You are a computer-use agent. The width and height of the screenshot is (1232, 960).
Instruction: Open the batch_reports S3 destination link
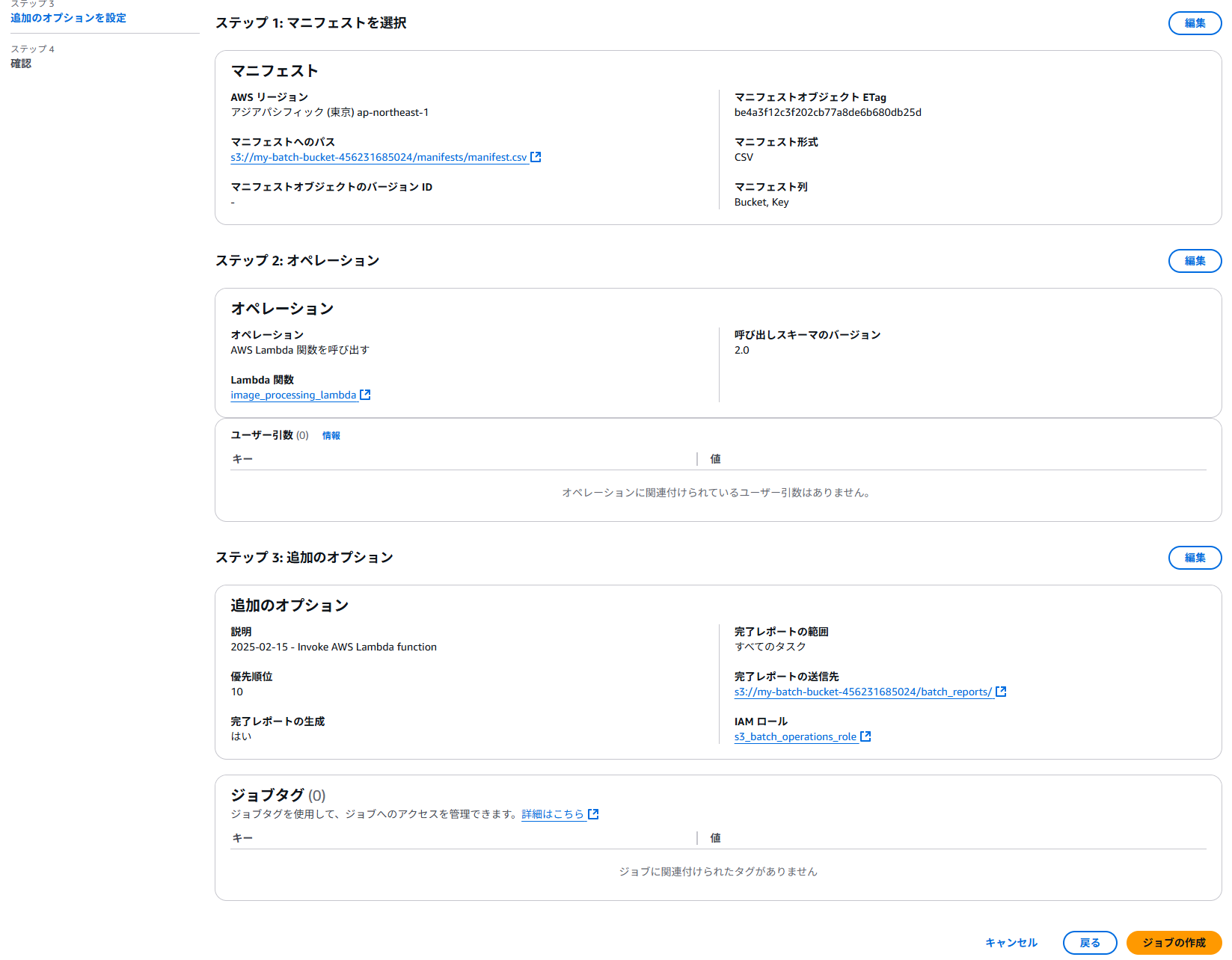tap(863, 692)
